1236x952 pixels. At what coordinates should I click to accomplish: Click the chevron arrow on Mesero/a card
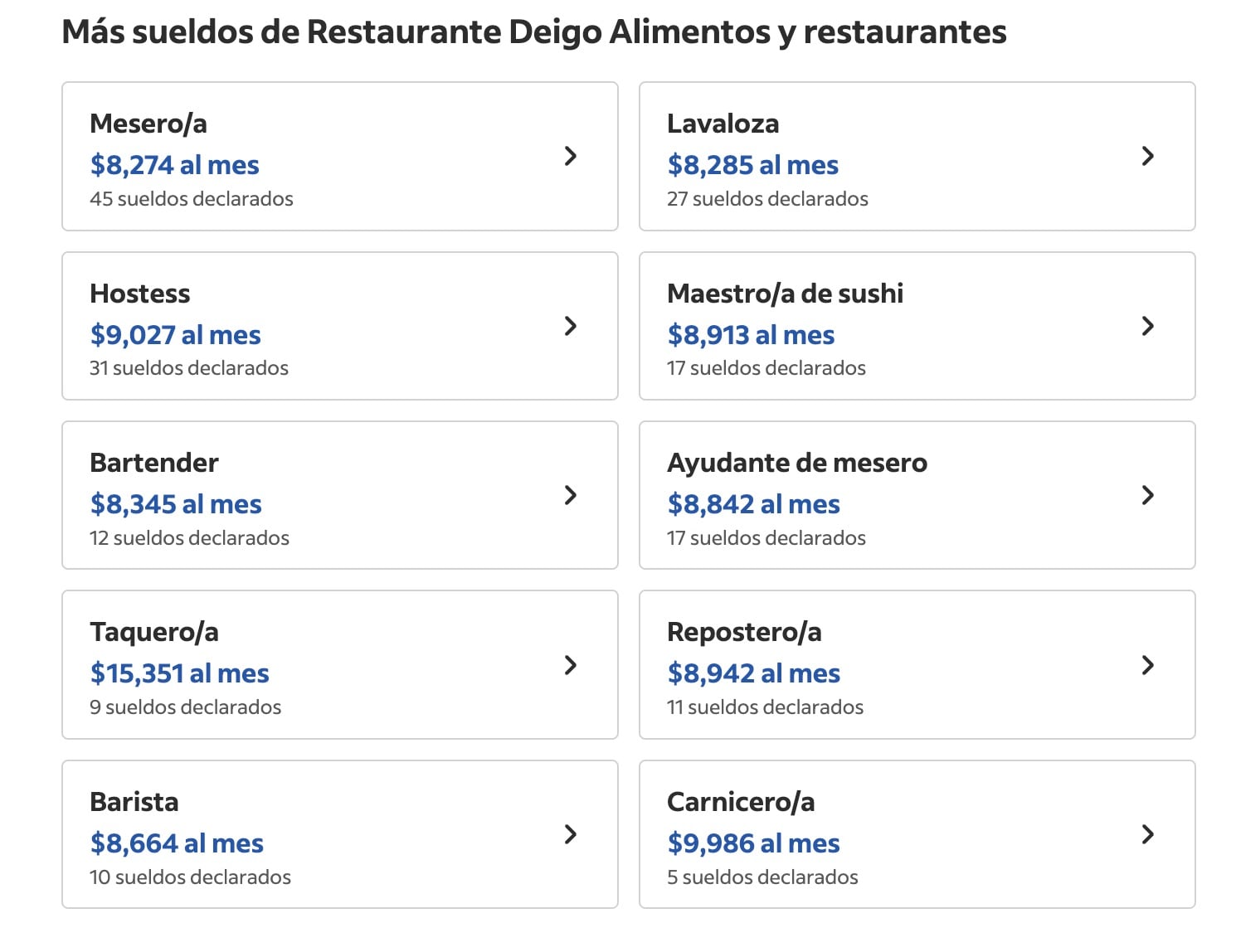[x=570, y=156]
